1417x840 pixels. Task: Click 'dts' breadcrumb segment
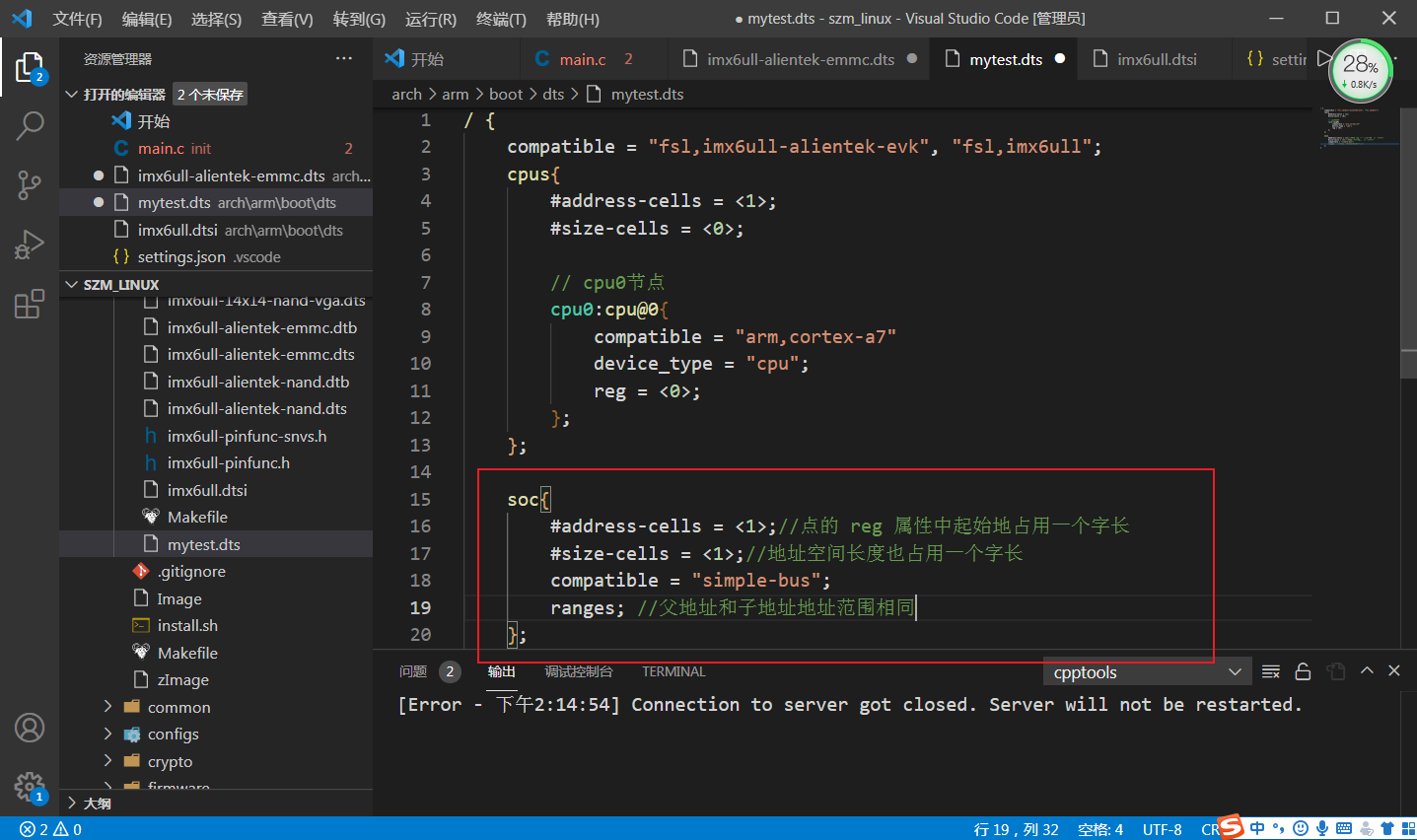[553, 94]
